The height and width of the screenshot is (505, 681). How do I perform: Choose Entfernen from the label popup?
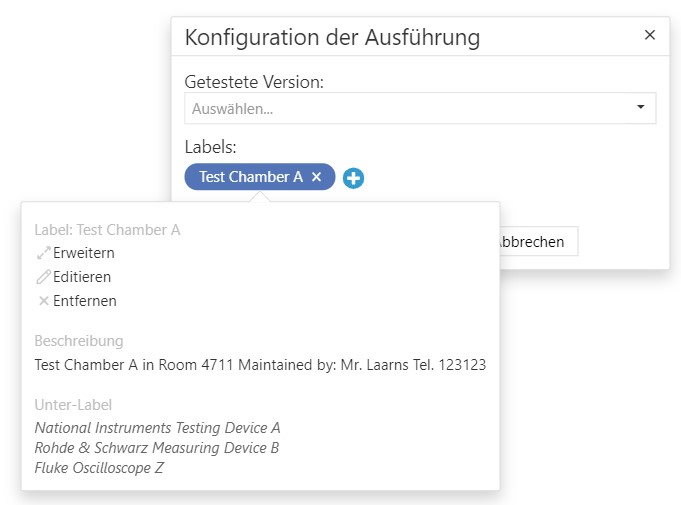(84, 301)
